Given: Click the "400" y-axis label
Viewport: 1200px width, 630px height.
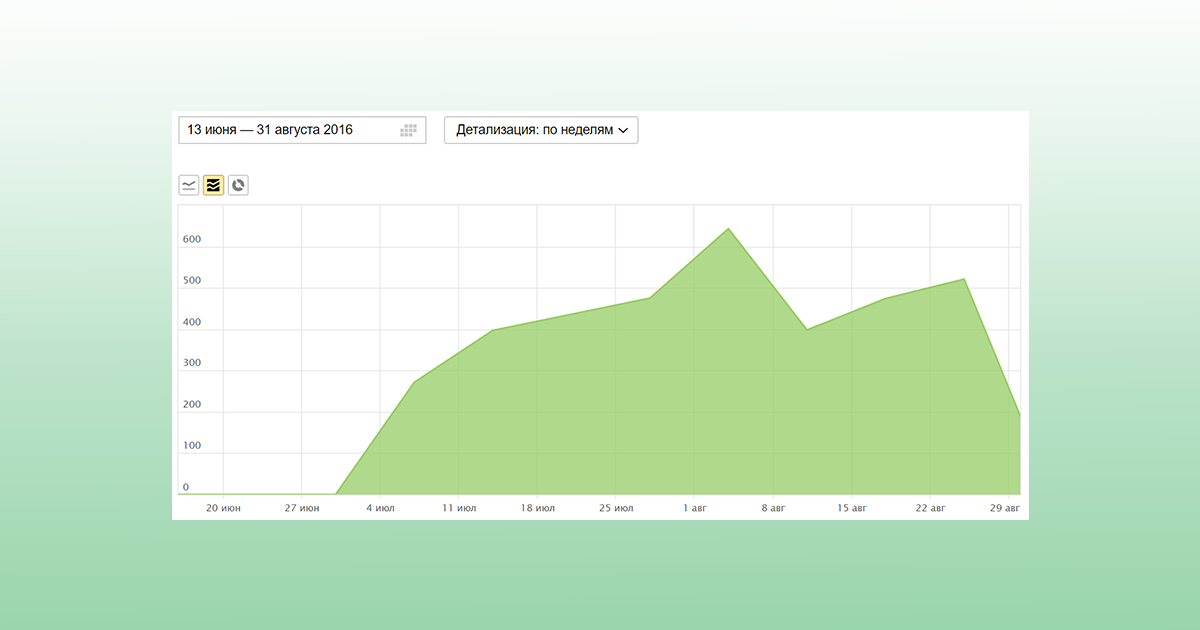Looking at the screenshot, I should click(192, 322).
